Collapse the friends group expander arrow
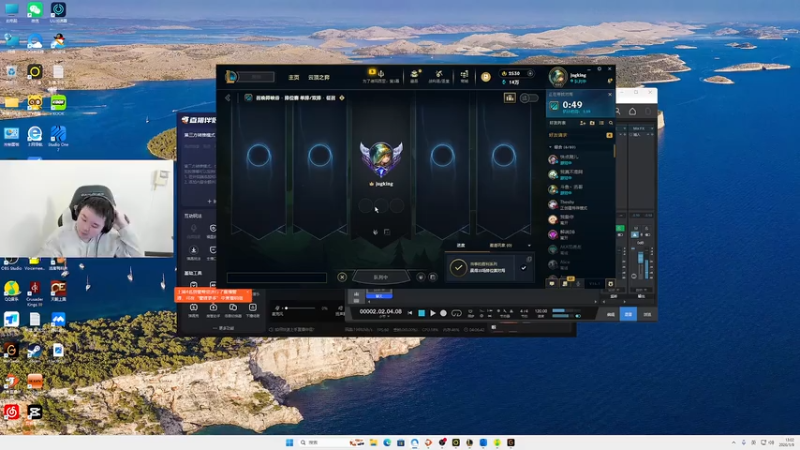This screenshot has width=800, height=450. 551,147
